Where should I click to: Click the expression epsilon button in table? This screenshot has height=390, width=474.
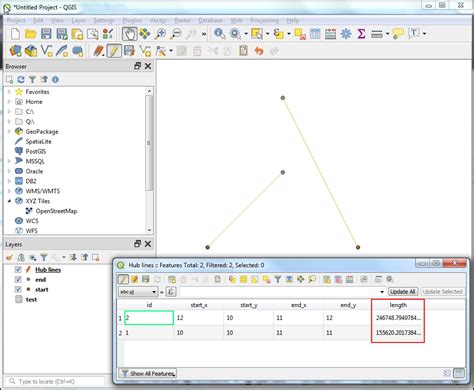pos(171,292)
